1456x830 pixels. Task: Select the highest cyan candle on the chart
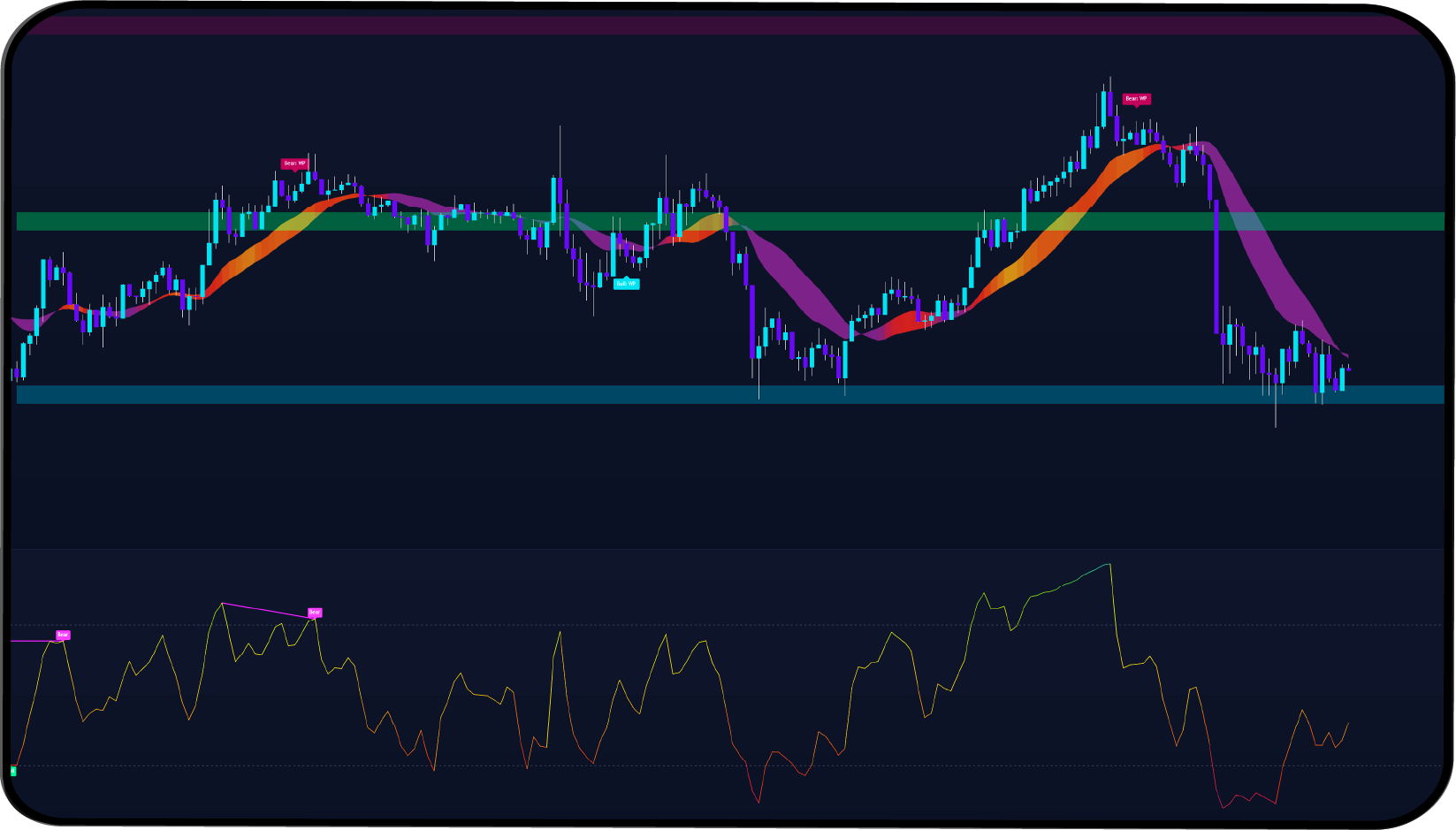click(x=1104, y=109)
